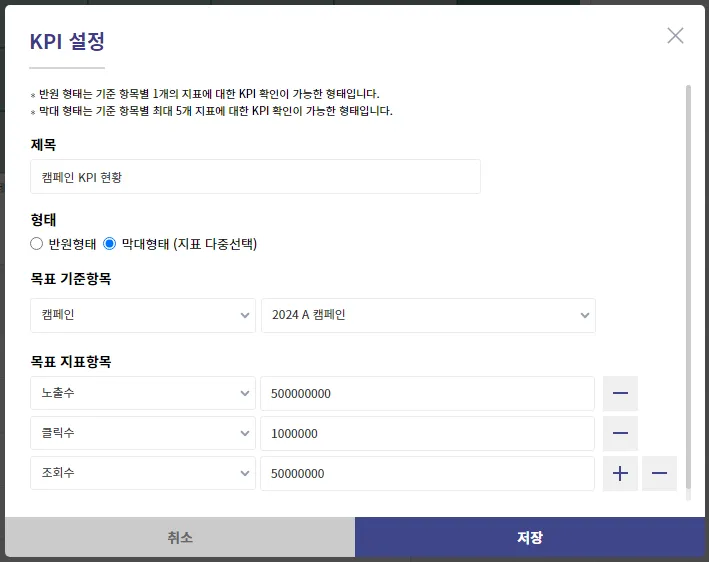Click the 목표 기준항목 heading text

71,279
